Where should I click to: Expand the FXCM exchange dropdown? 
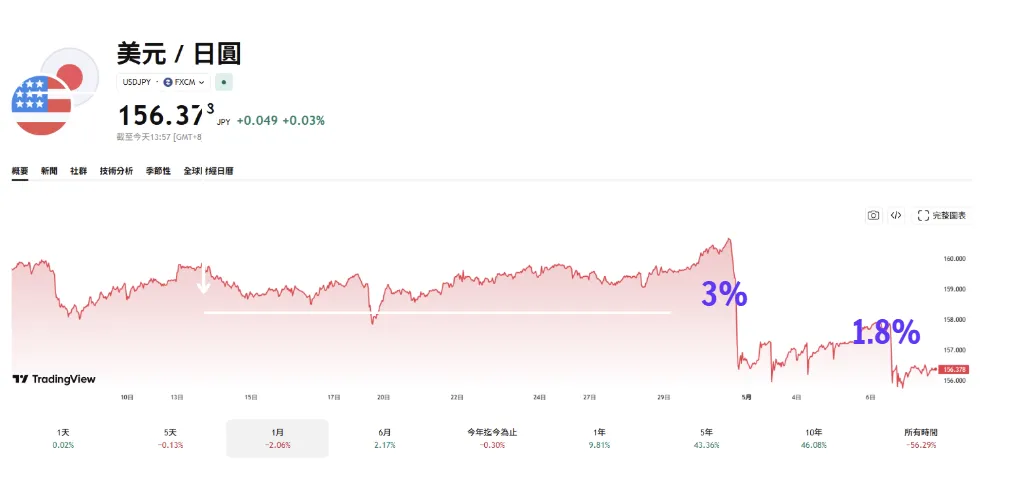(x=201, y=82)
